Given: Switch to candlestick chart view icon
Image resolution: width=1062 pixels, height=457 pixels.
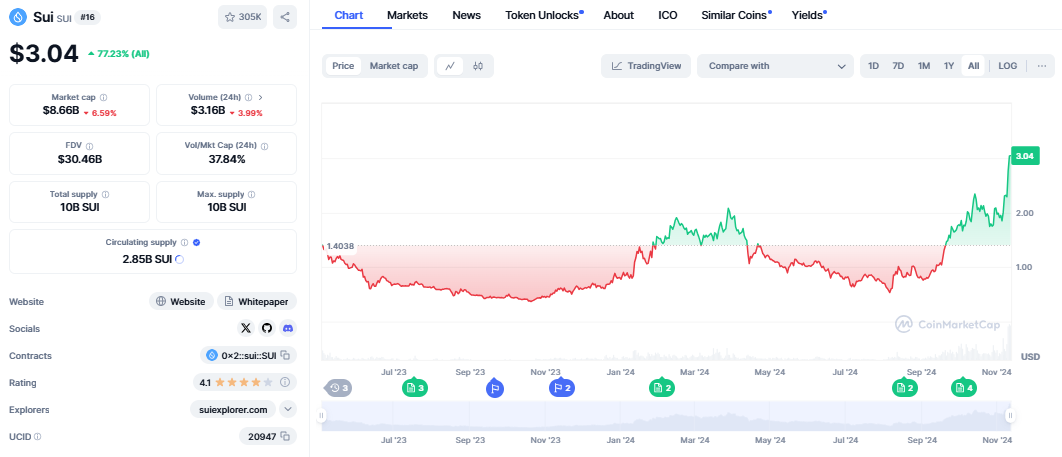Looking at the screenshot, I should (x=478, y=66).
